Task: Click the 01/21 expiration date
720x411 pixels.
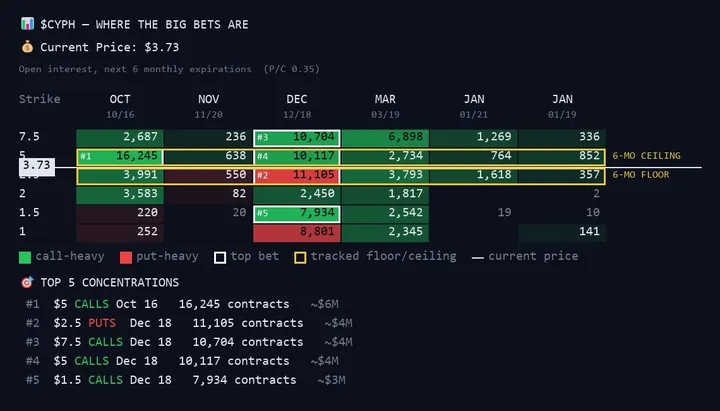Action: (x=473, y=114)
